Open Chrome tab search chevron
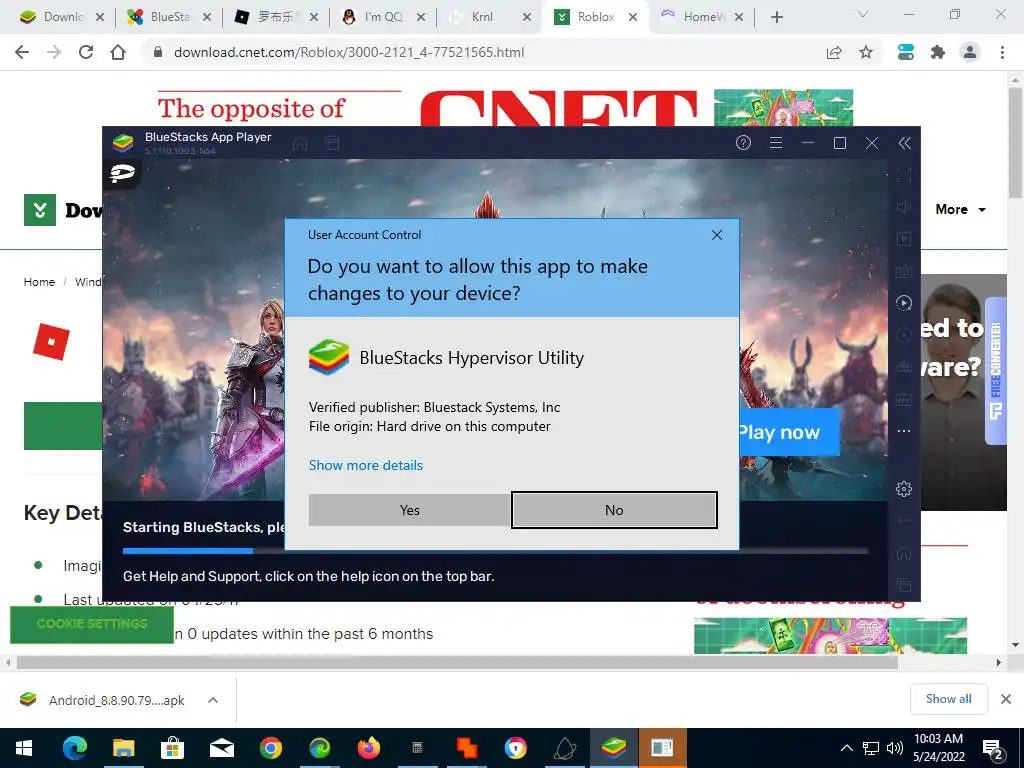 (x=863, y=14)
